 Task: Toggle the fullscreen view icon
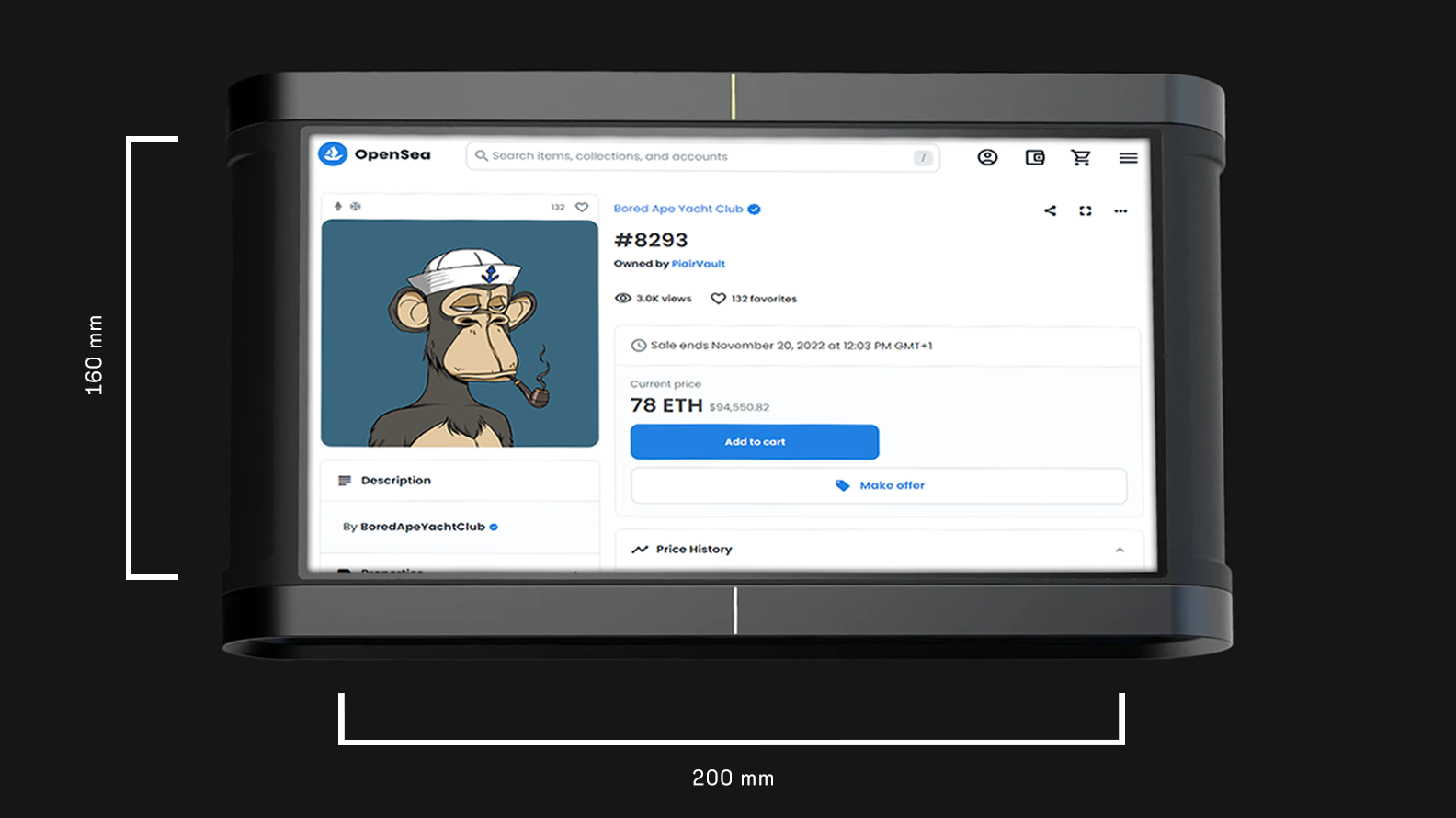1086,210
